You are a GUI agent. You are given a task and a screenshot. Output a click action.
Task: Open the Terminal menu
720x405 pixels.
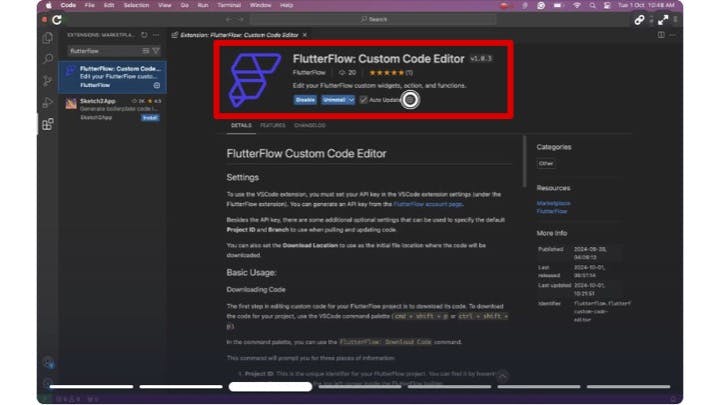click(229, 6)
